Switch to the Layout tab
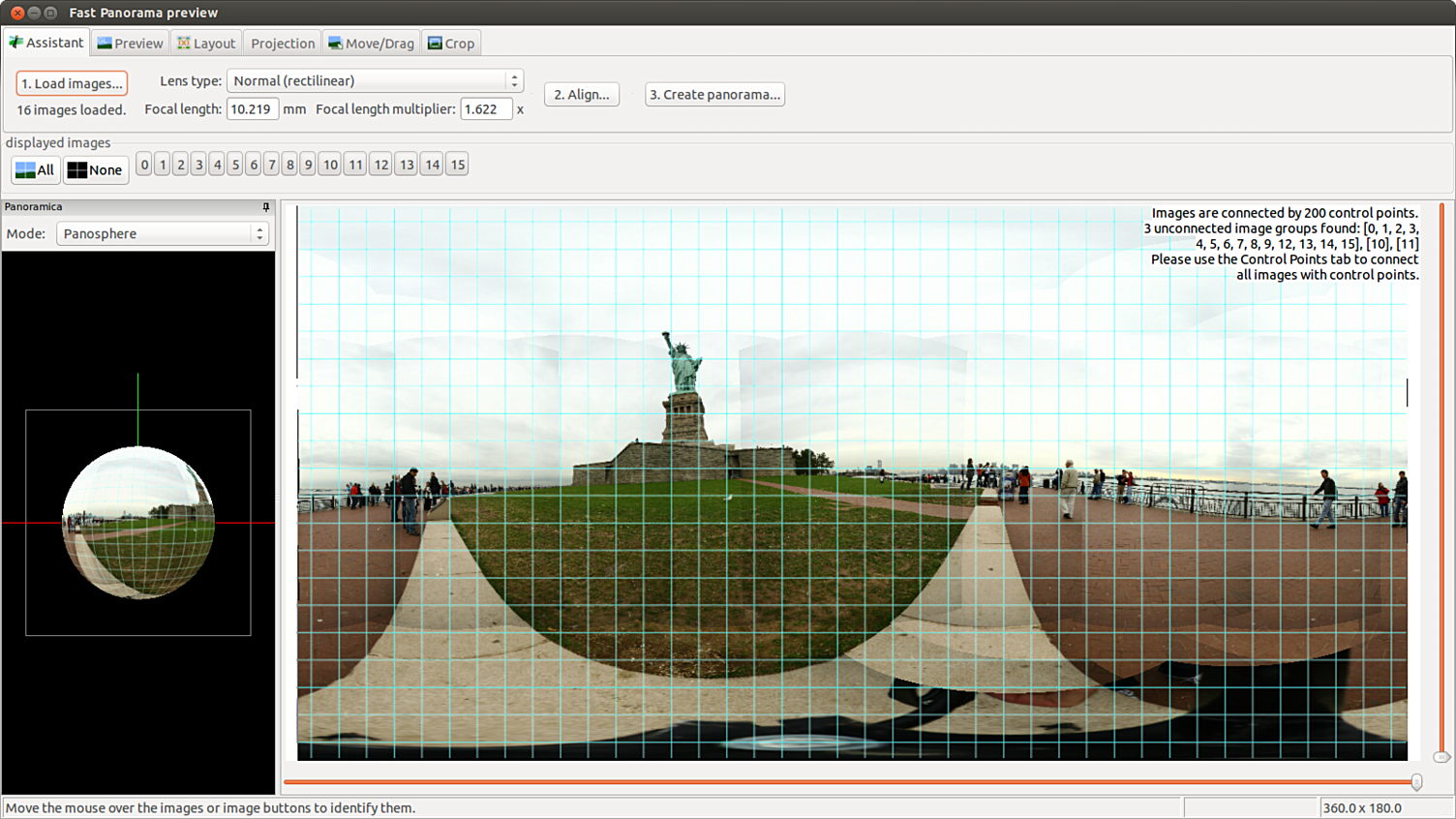Screen dimensions: 1456x819 click(206, 44)
